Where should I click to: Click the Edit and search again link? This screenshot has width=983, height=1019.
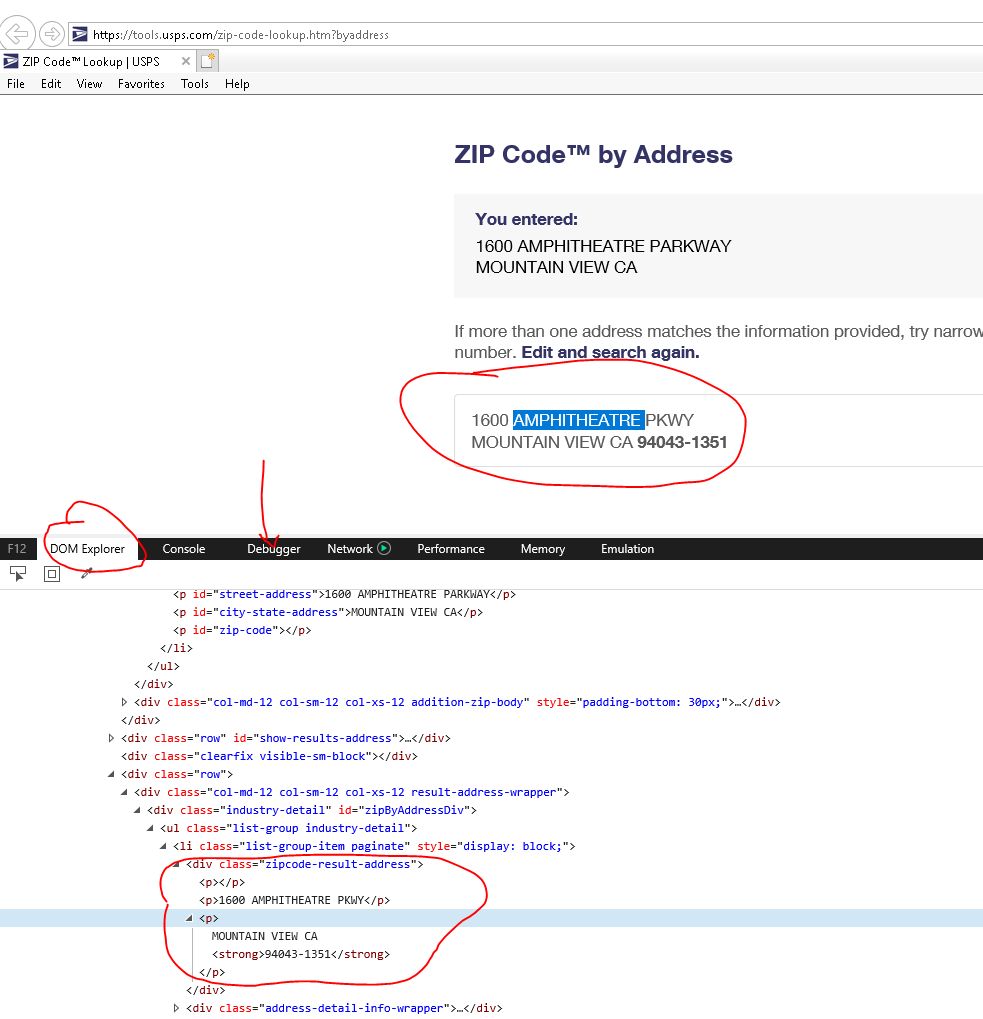pyautogui.click(x=610, y=352)
